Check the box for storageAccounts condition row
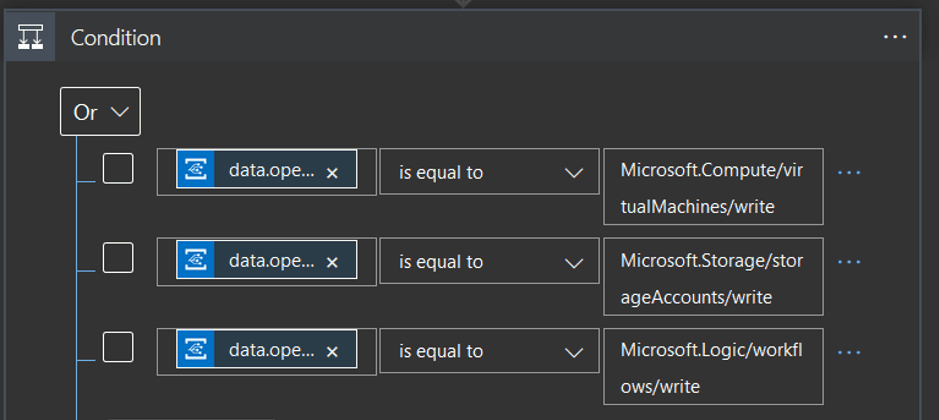Image resolution: width=939 pixels, height=420 pixels. (118, 258)
